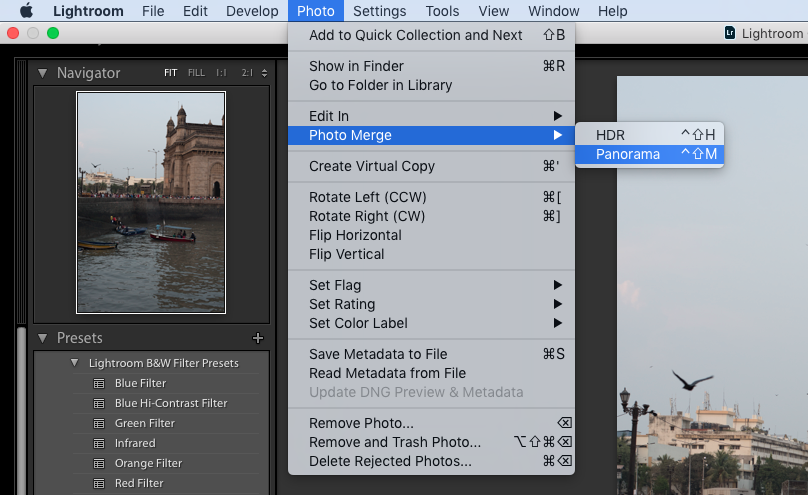Close the open Photo menu

click(x=315, y=11)
